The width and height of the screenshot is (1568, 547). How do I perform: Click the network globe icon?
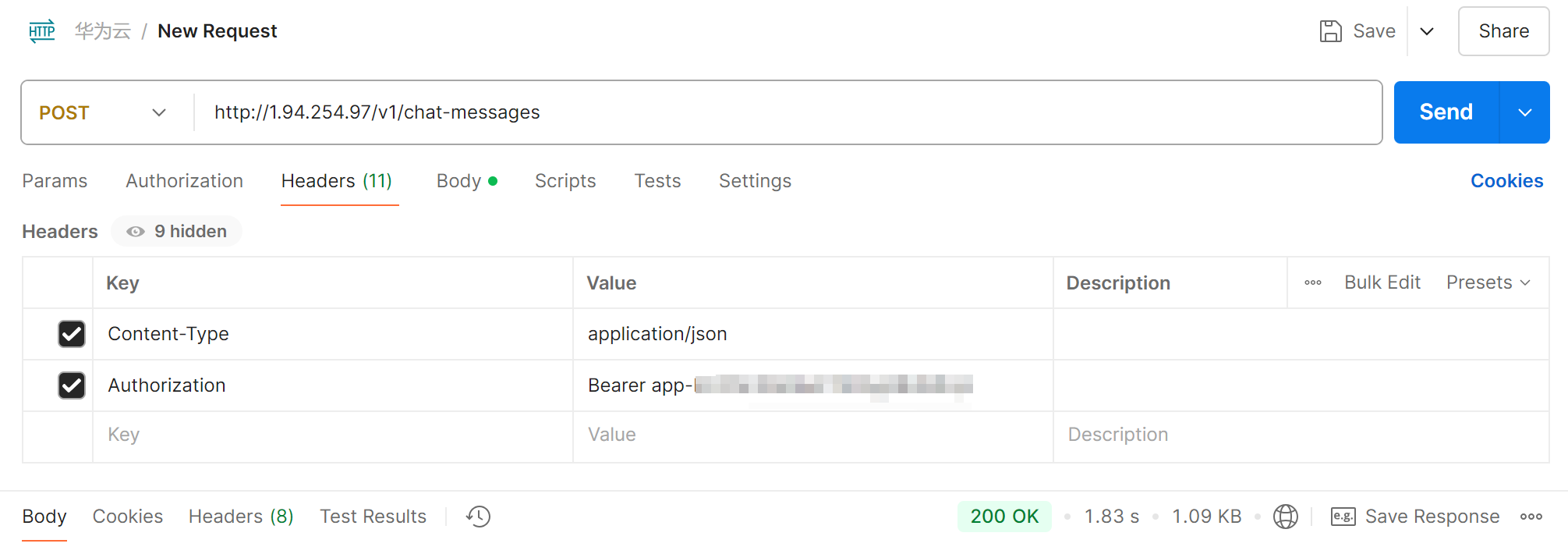coord(1285,517)
